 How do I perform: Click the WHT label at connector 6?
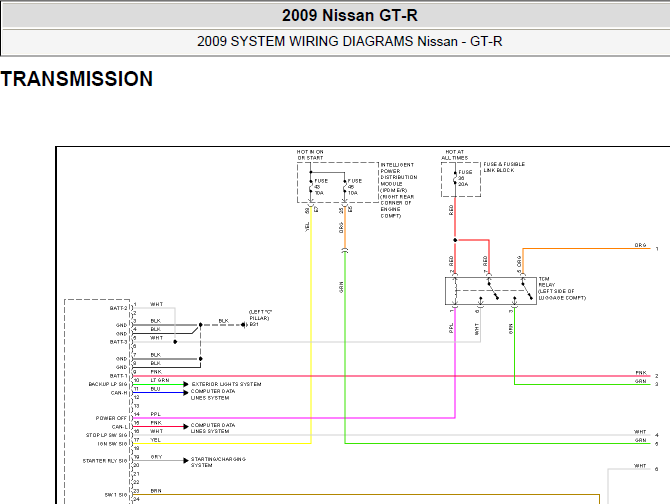pos(640,466)
